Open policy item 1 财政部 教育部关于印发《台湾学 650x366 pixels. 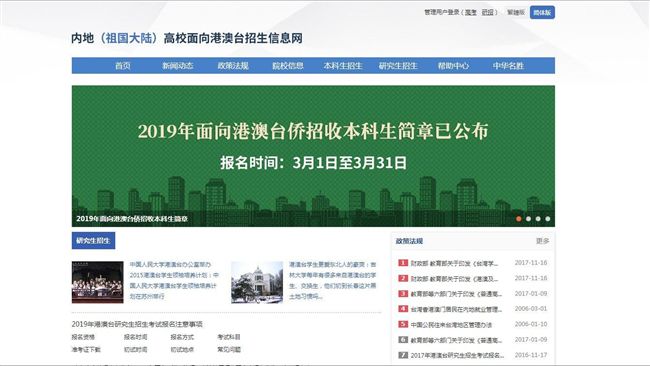454,263
